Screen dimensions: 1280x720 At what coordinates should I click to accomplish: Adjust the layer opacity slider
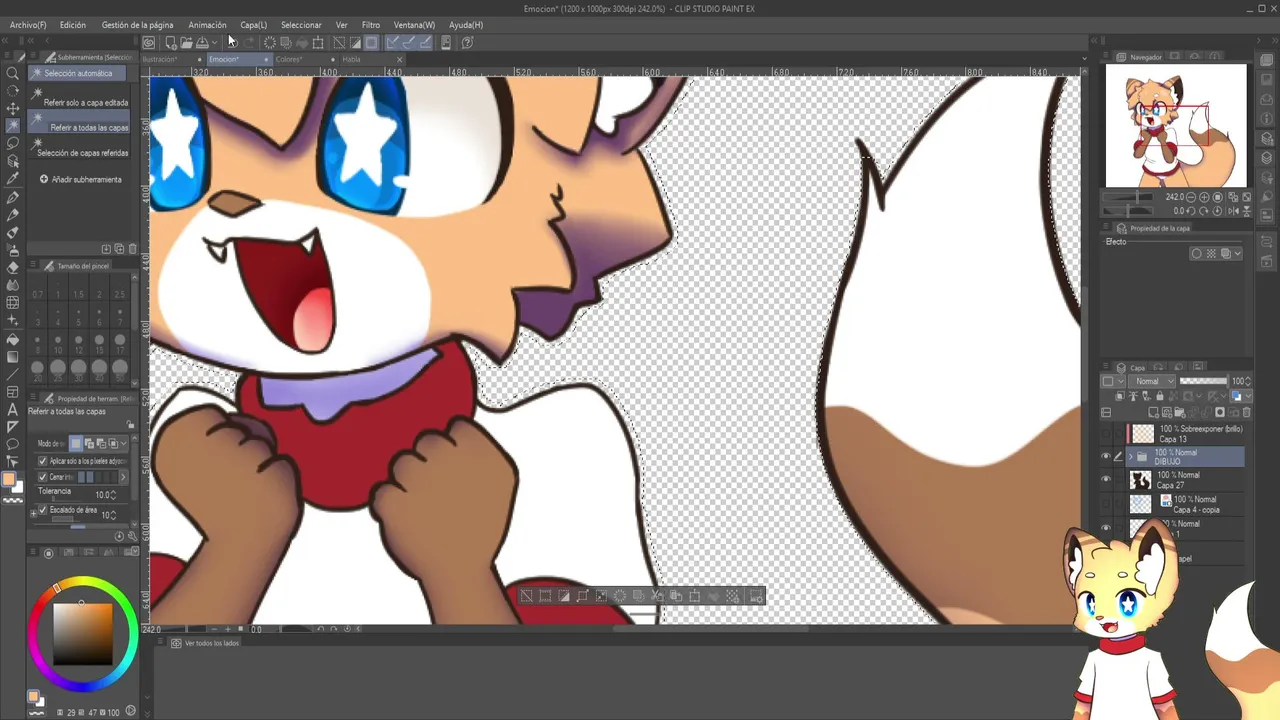click(1204, 381)
